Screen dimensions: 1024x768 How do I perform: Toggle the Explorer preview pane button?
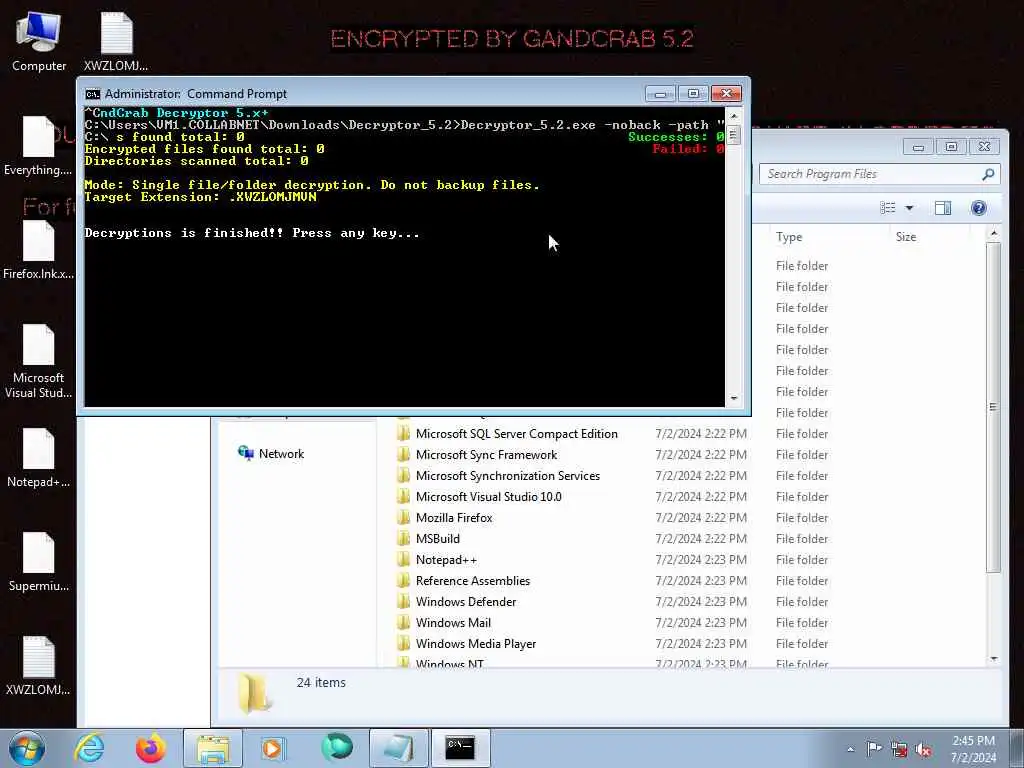943,208
